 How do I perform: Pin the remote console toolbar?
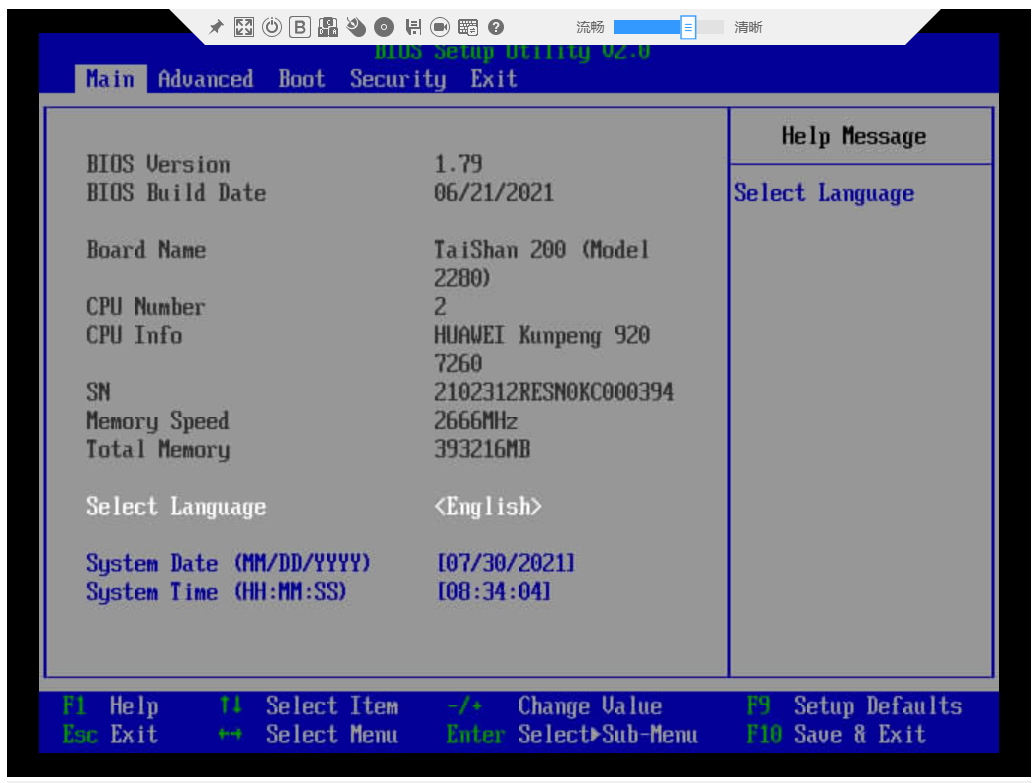(x=216, y=27)
